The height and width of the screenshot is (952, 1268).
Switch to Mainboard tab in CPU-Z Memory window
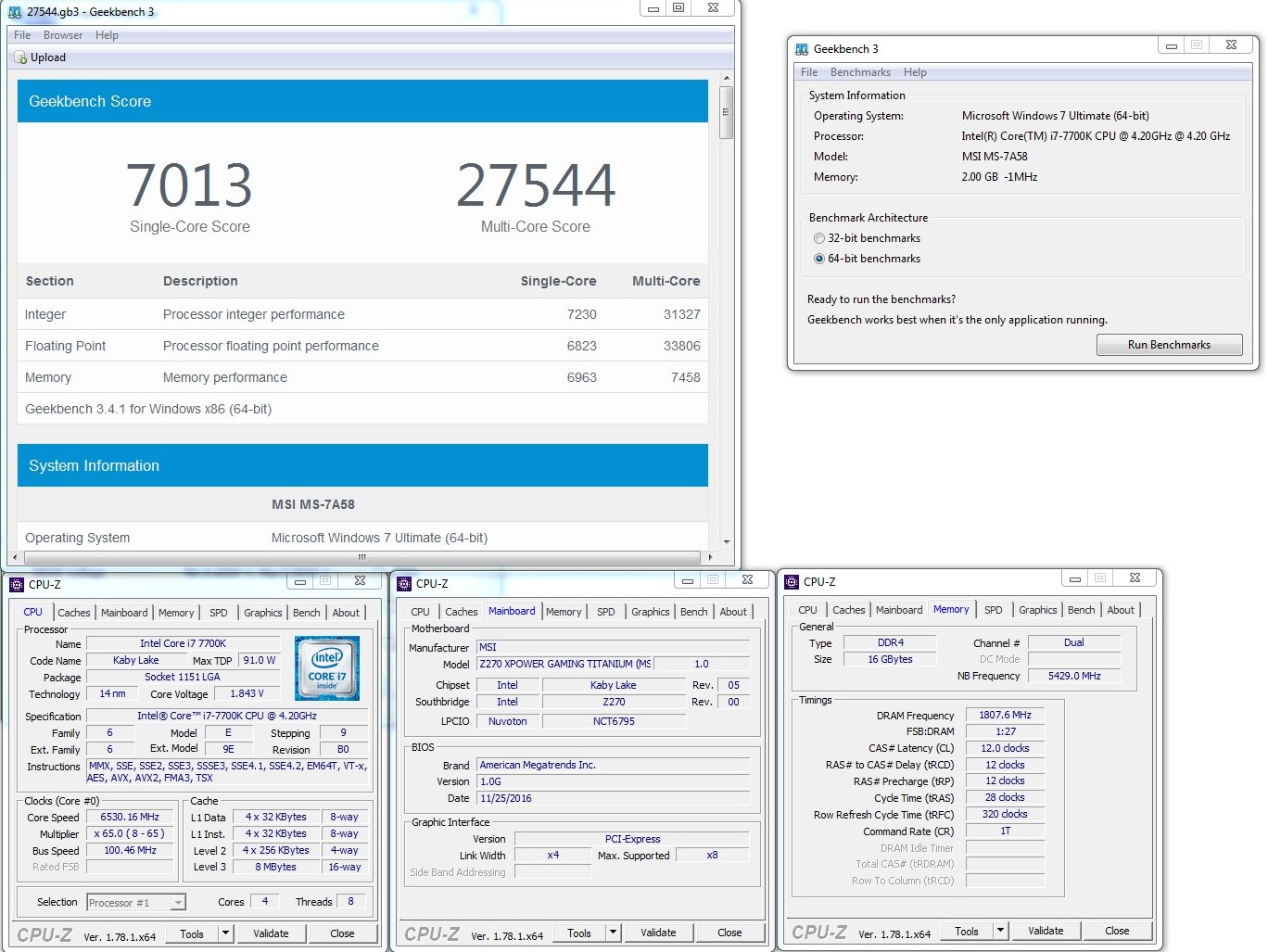(x=899, y=610)
